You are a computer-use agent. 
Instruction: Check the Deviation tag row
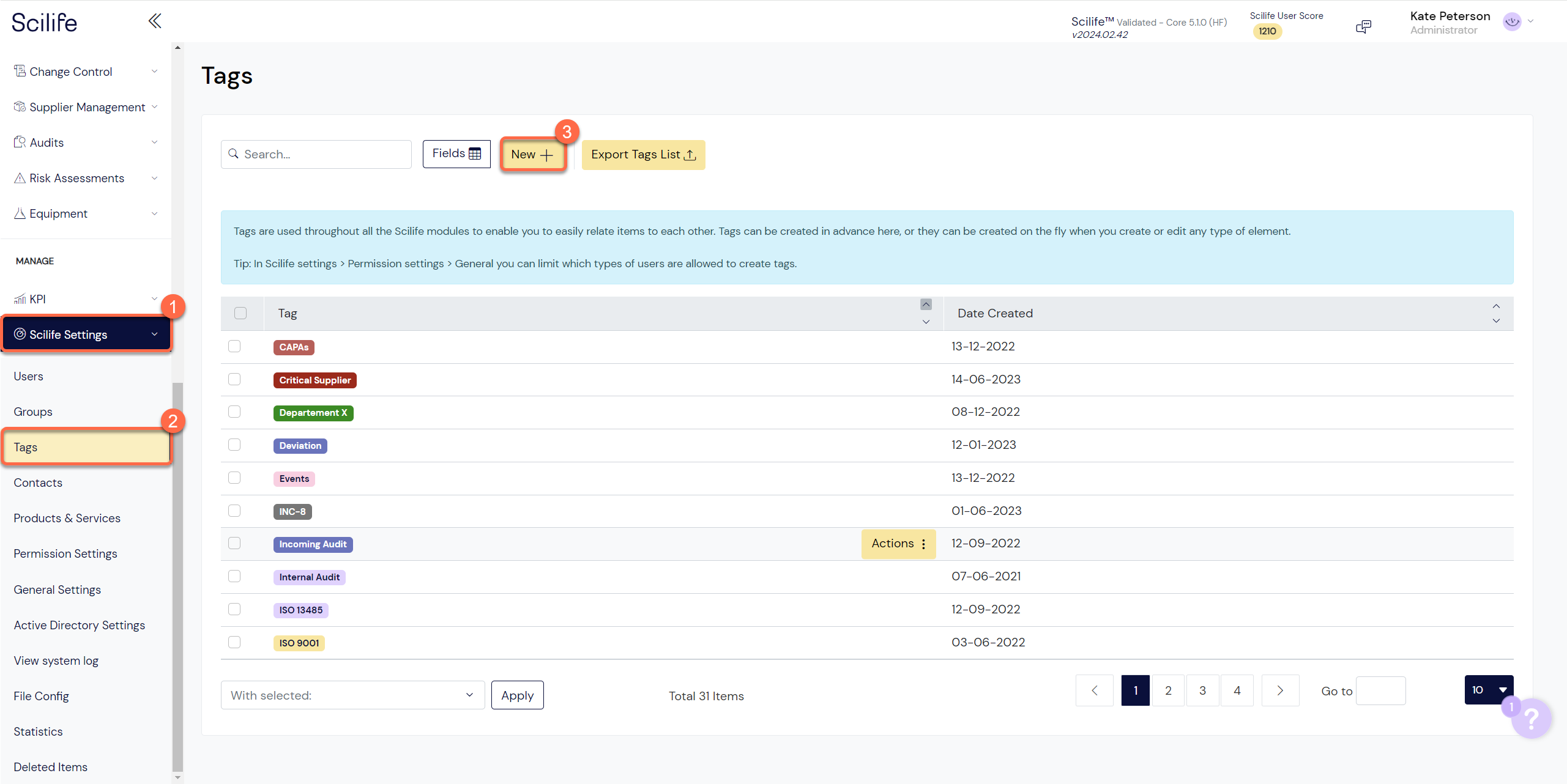[x=234, y=445]
